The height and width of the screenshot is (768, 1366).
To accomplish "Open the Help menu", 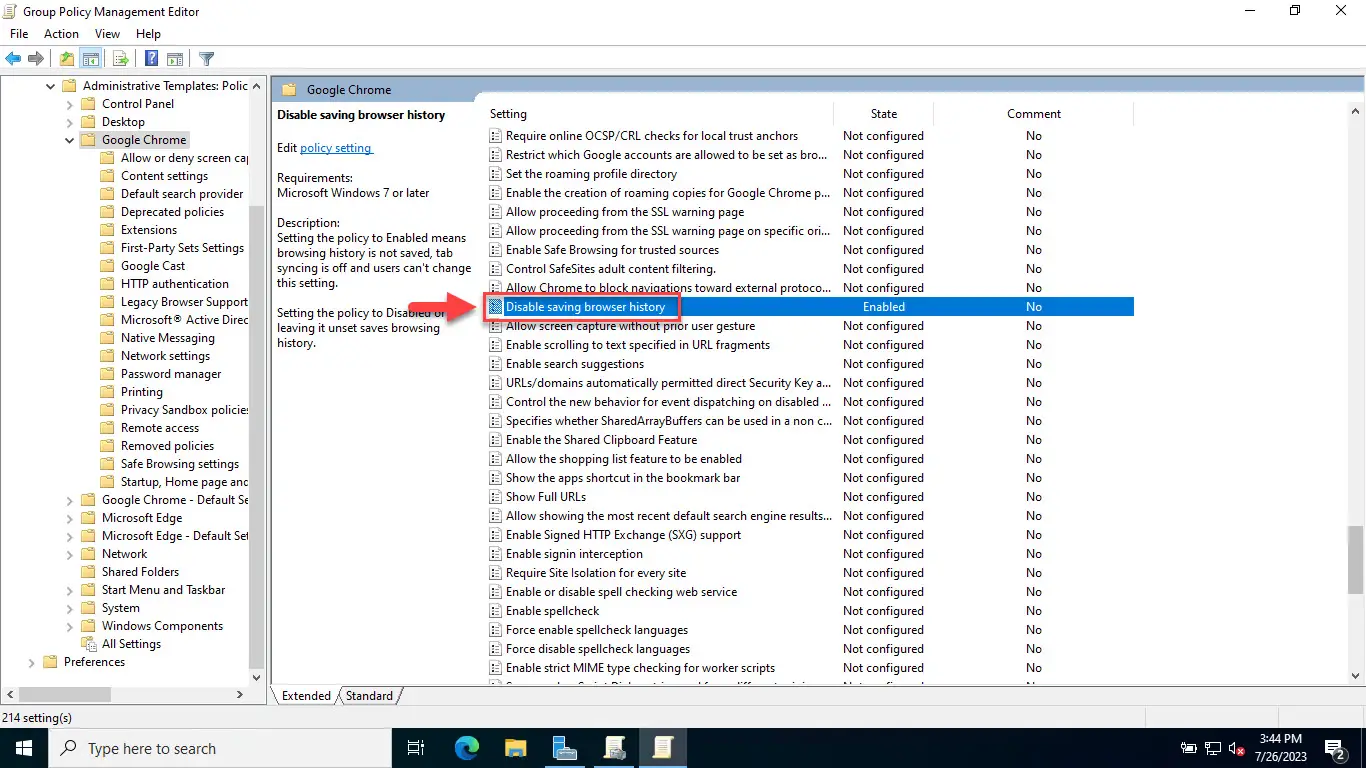I will click(148, 34).
